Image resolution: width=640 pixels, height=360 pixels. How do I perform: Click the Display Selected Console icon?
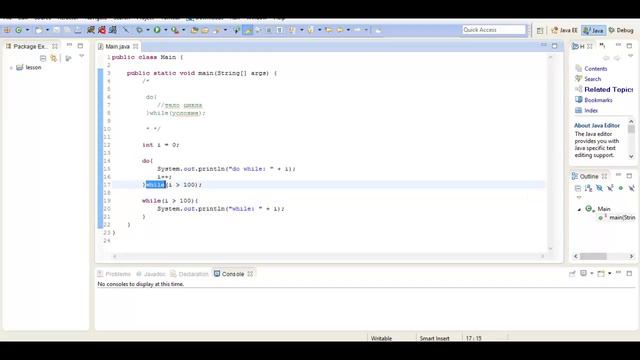584,273
